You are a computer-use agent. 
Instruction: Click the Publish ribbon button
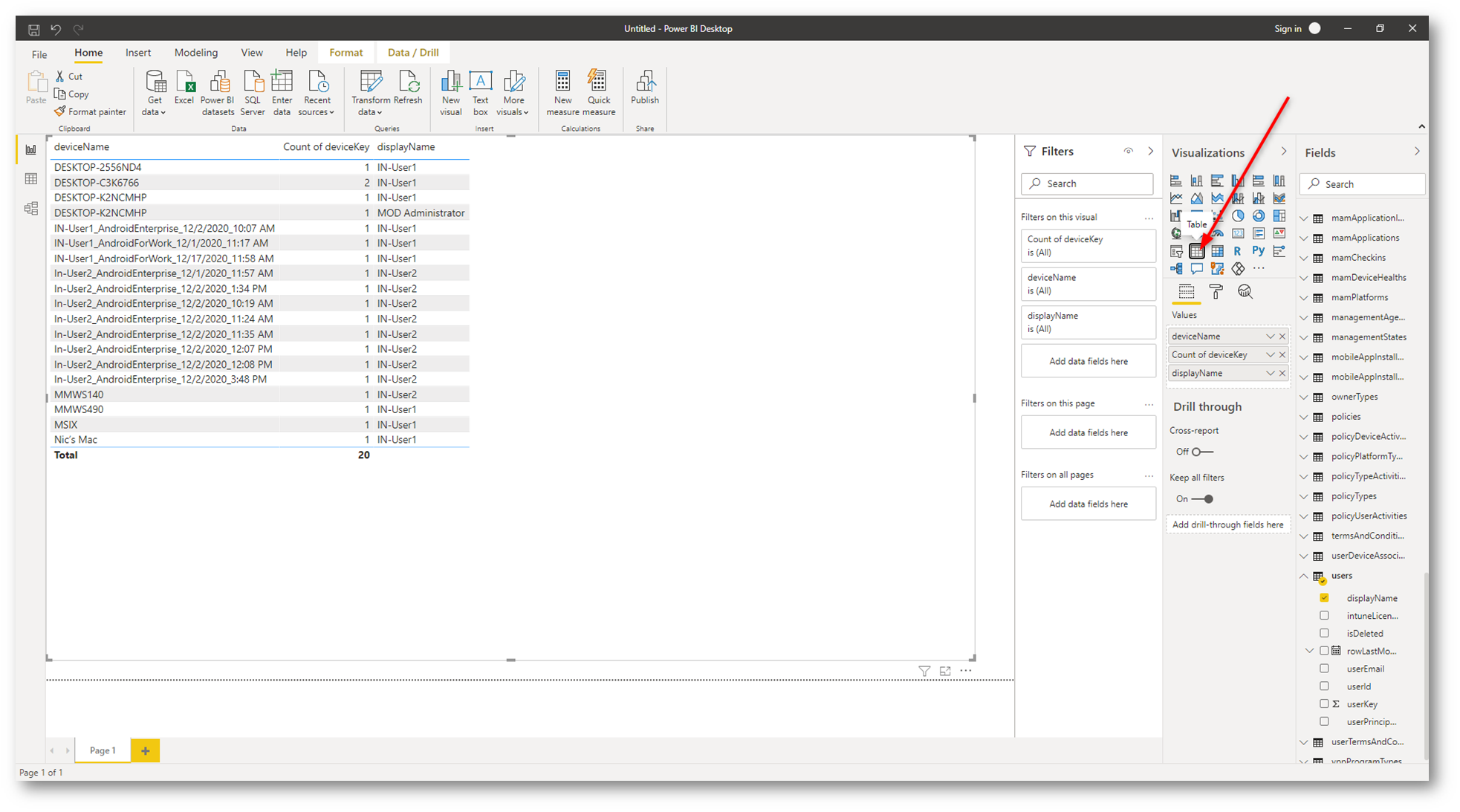pyautogui.click(x=645, y=88)
